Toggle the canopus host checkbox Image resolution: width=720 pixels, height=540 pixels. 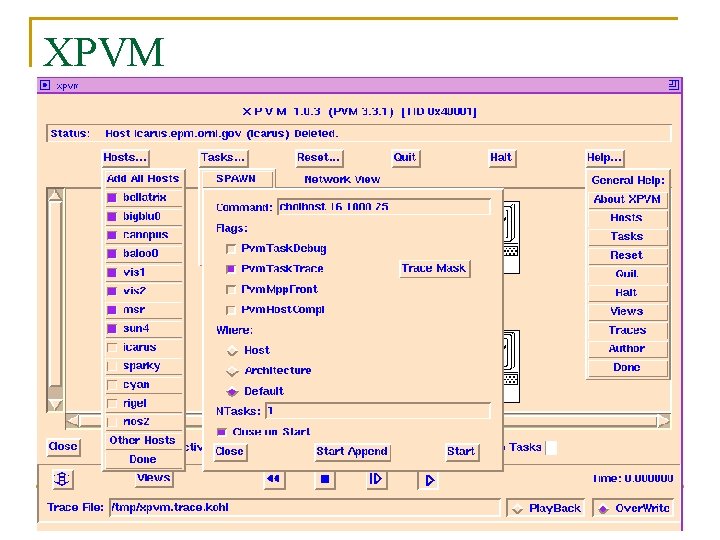[112, 235]
